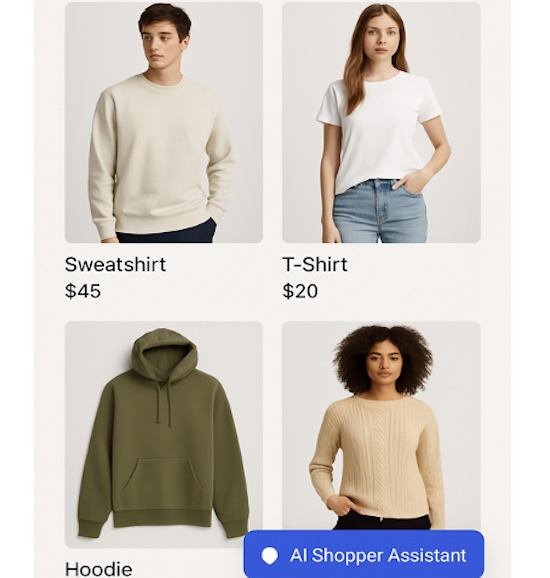The width and height of the screenshot is (550, 578).
Task: Open the AI Shopper Assistant
Action: [364, 554]
